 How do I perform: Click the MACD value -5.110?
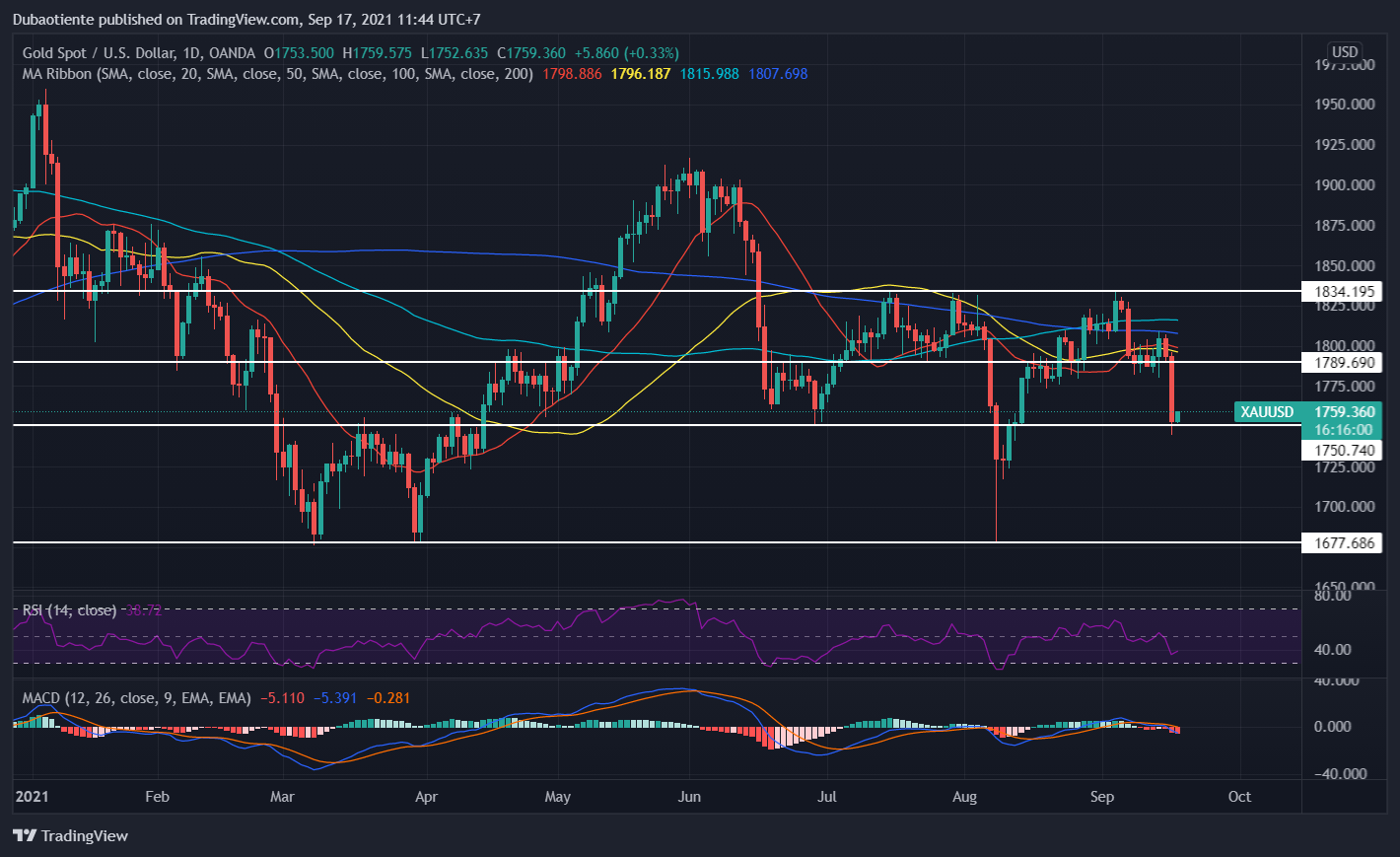282,698
